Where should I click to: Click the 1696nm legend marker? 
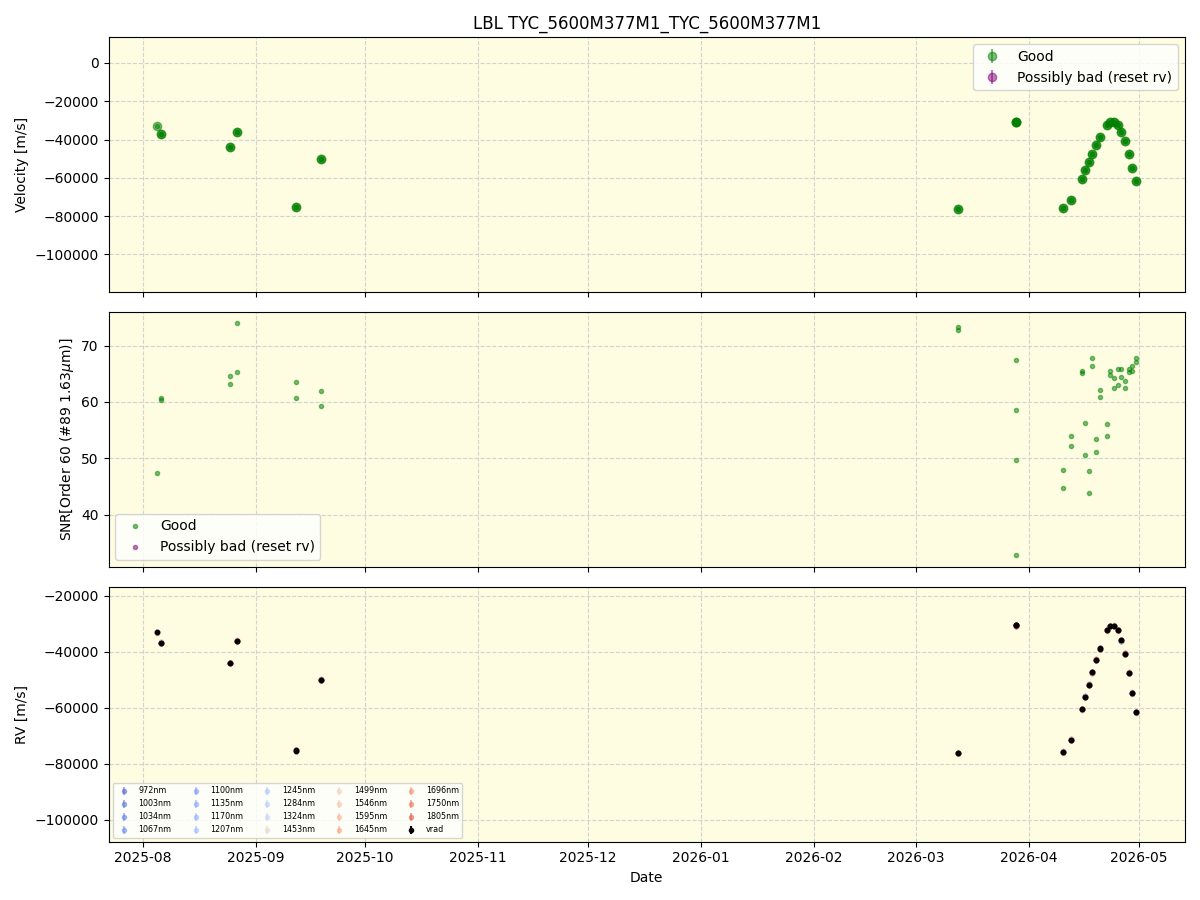point(411,791)
